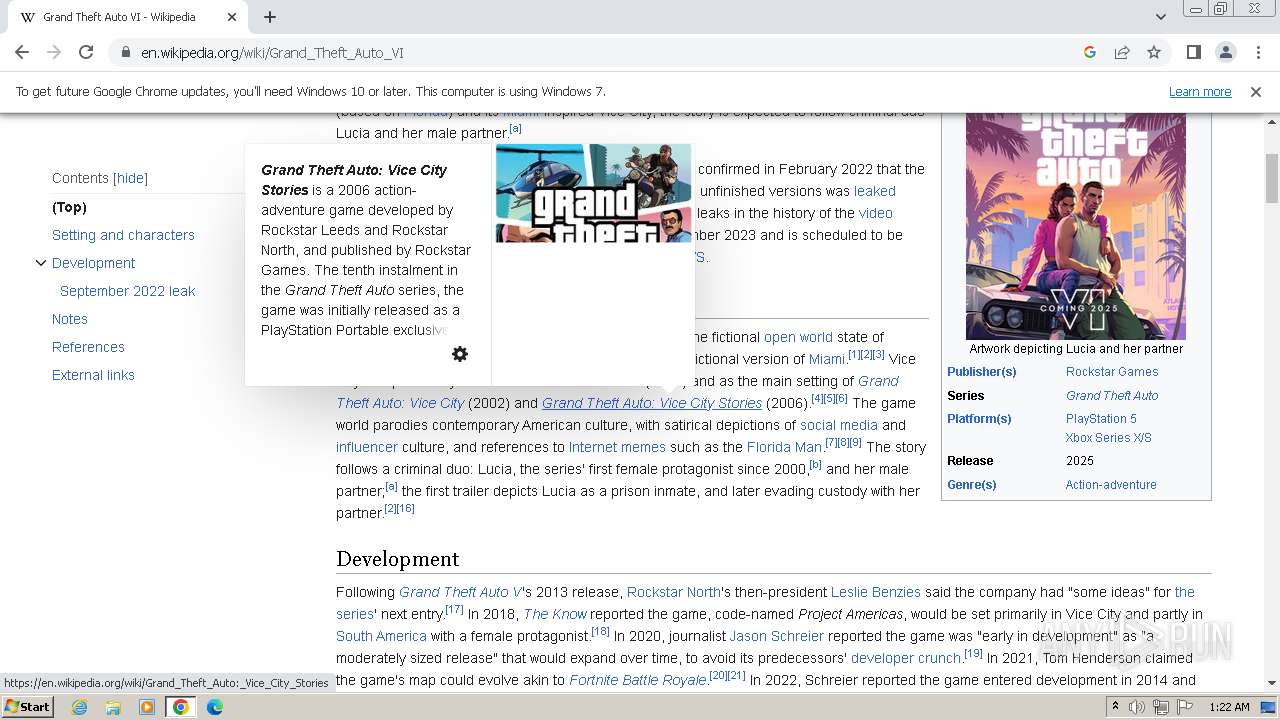The width and height of the screenshot is (1280, 720).
Task: Go to Setting and characters section
Action: click(123, 235)
